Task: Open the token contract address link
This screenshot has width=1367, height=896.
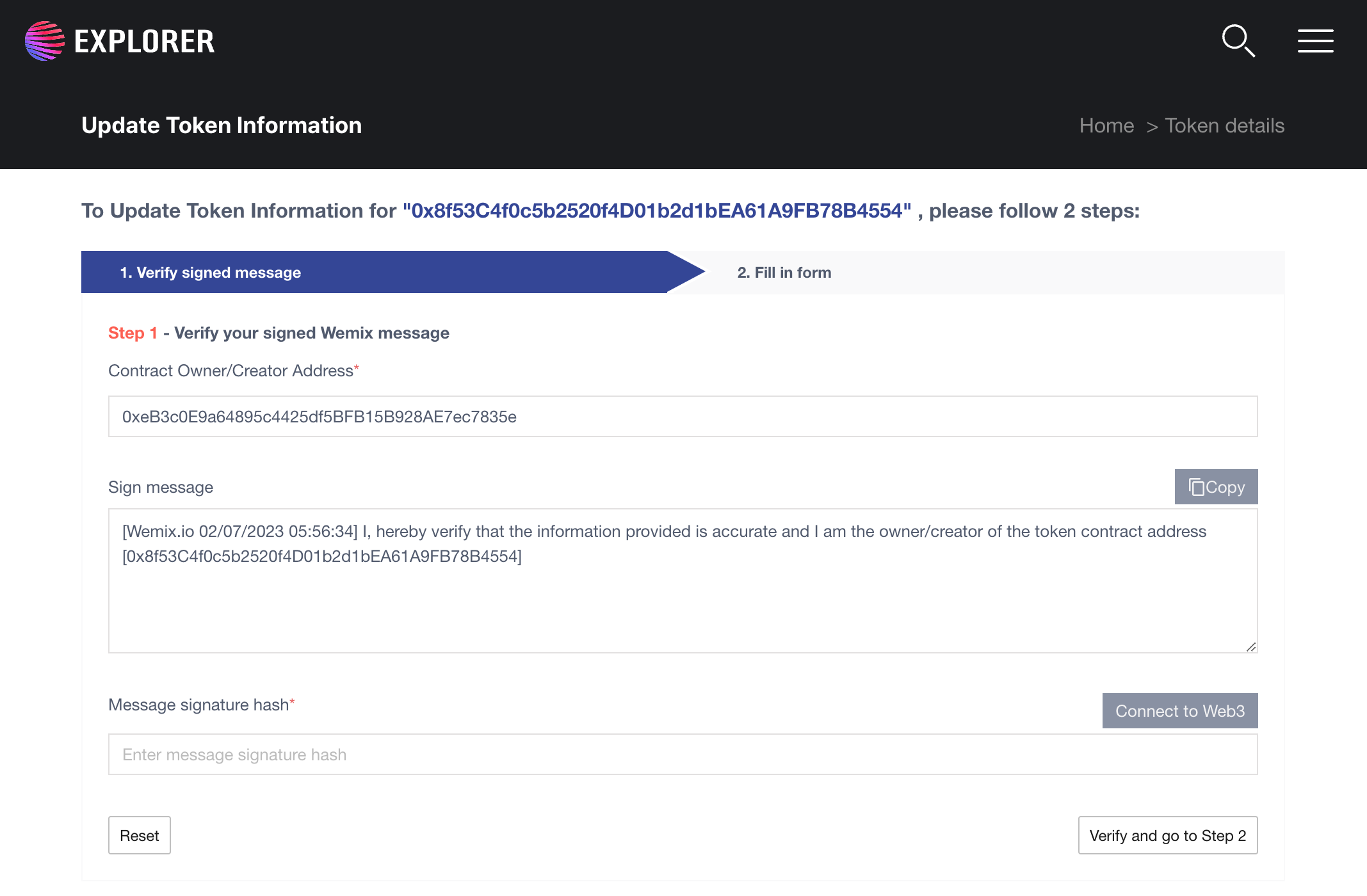Action: 656,211
